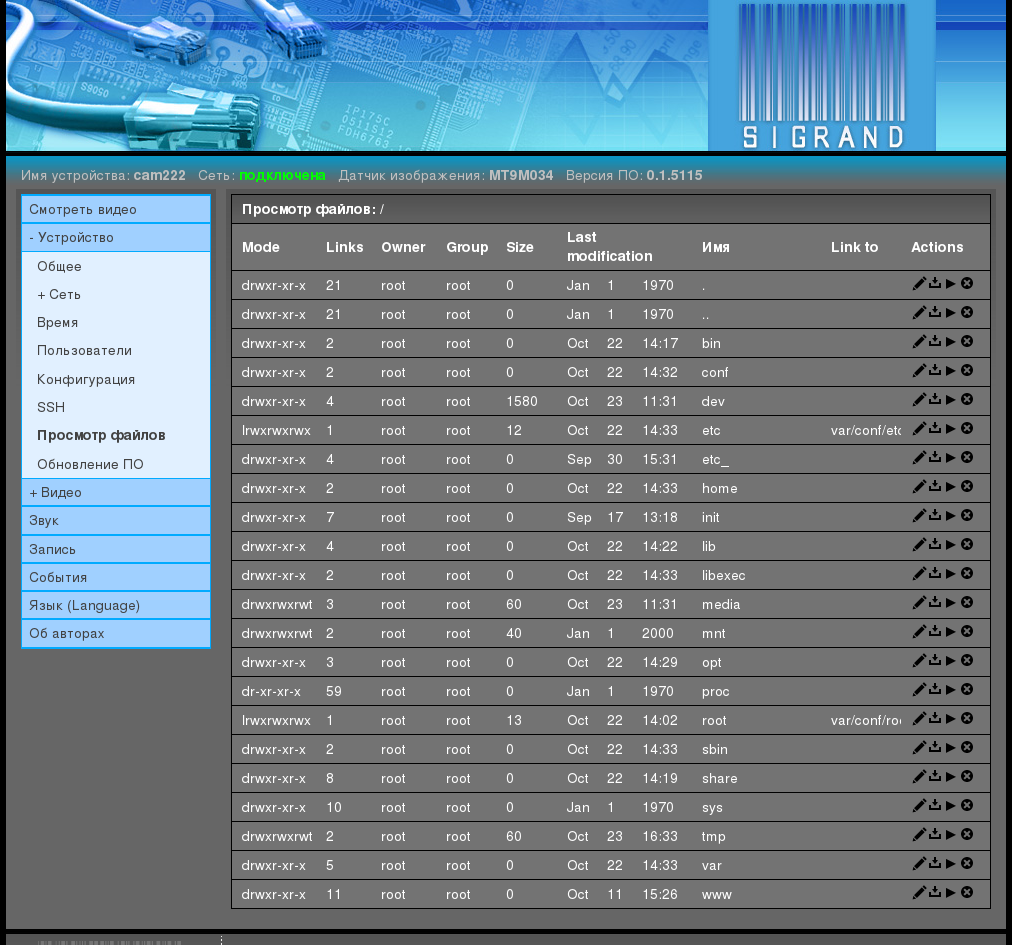Click the delete icon for bin row
This screenshot has height=945, width=1012.
(967, 341)
